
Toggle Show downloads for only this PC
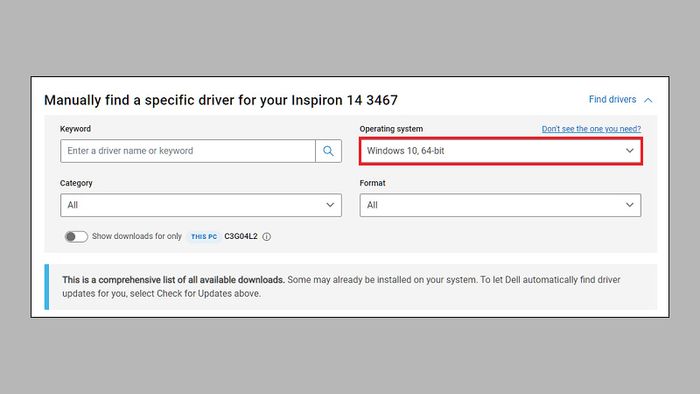[76, 236]
